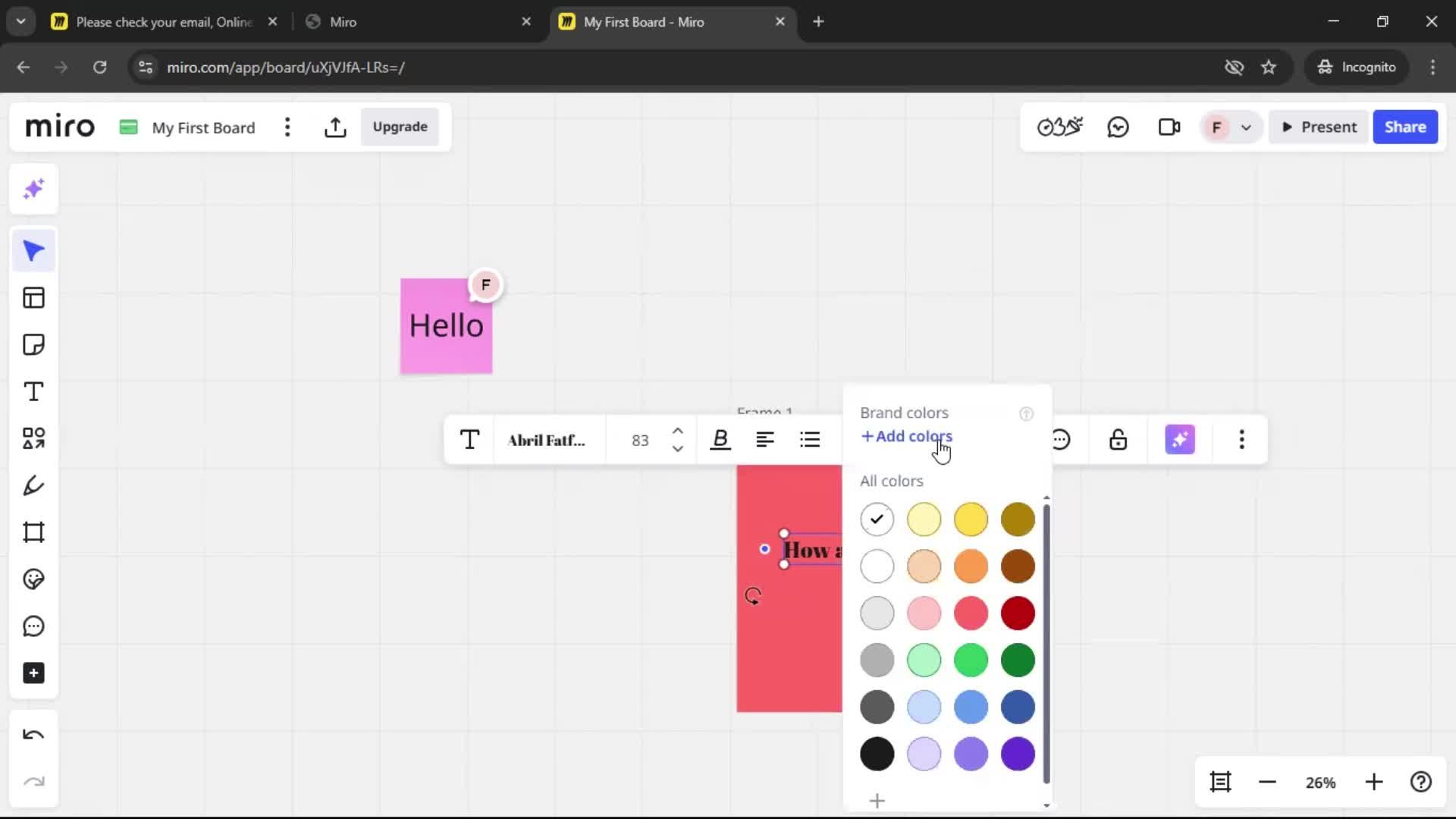Open browser three-dot menu
The width and height of the screenshot is (1456, 819).
tap(1432, 67)
